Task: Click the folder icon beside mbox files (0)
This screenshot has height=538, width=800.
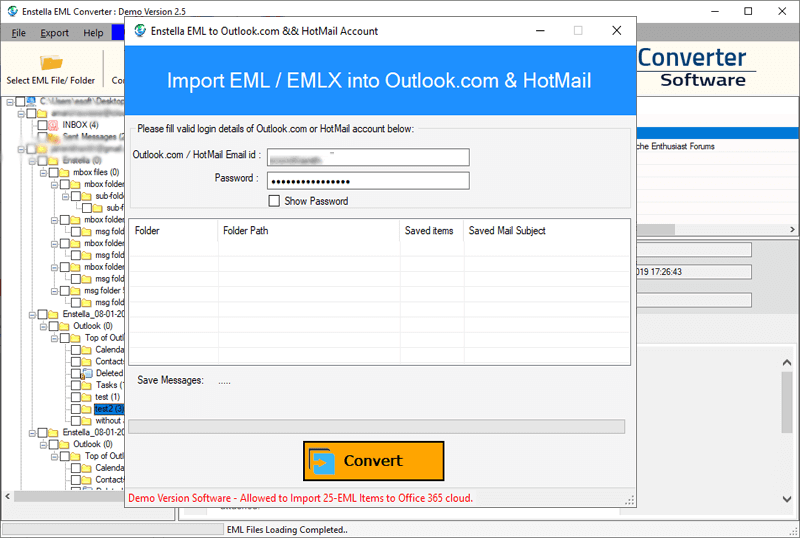Action: 64,173
